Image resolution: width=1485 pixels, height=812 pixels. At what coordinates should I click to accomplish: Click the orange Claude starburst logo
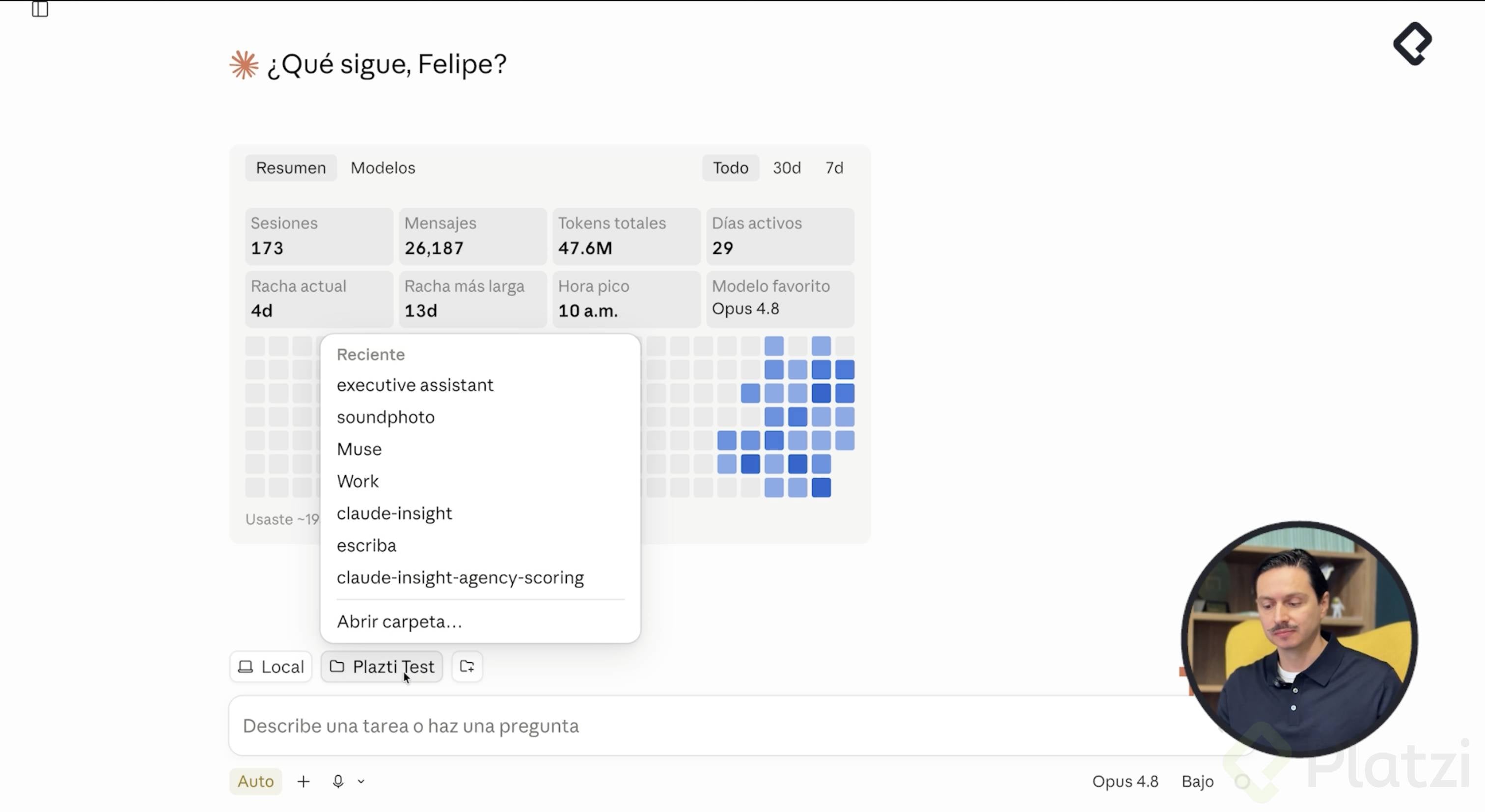tap(244, 64)
